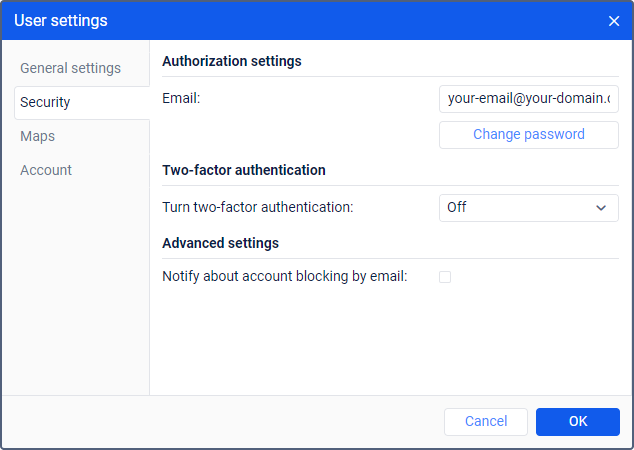The image size is (634, 450).
Task: Click the chevron arrow in the two-factor dropdown
Action: pos(601,208)
